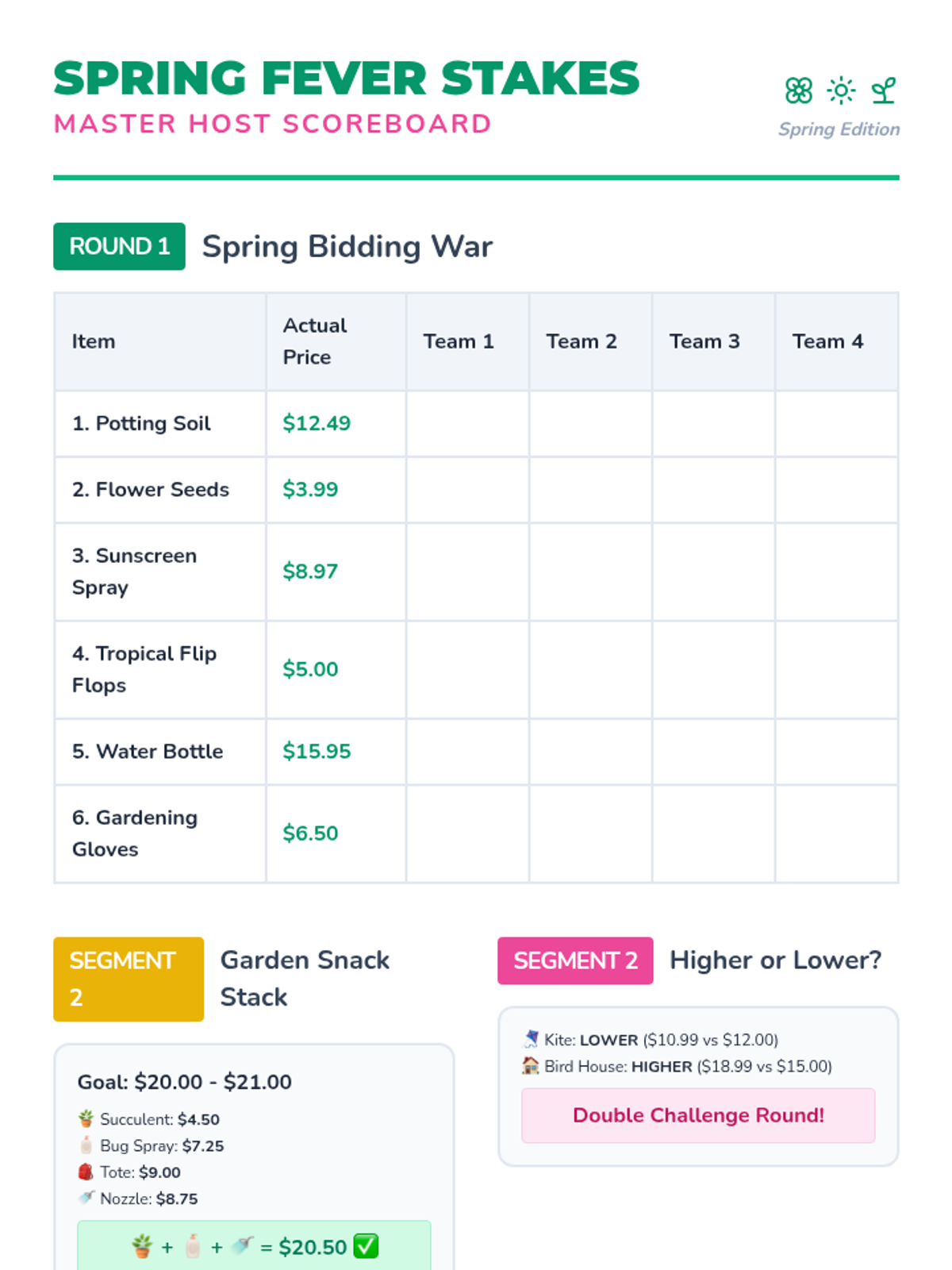Click the $12.49 Potting Soil price
The image size is (952, 1270).
pos(317,423)
